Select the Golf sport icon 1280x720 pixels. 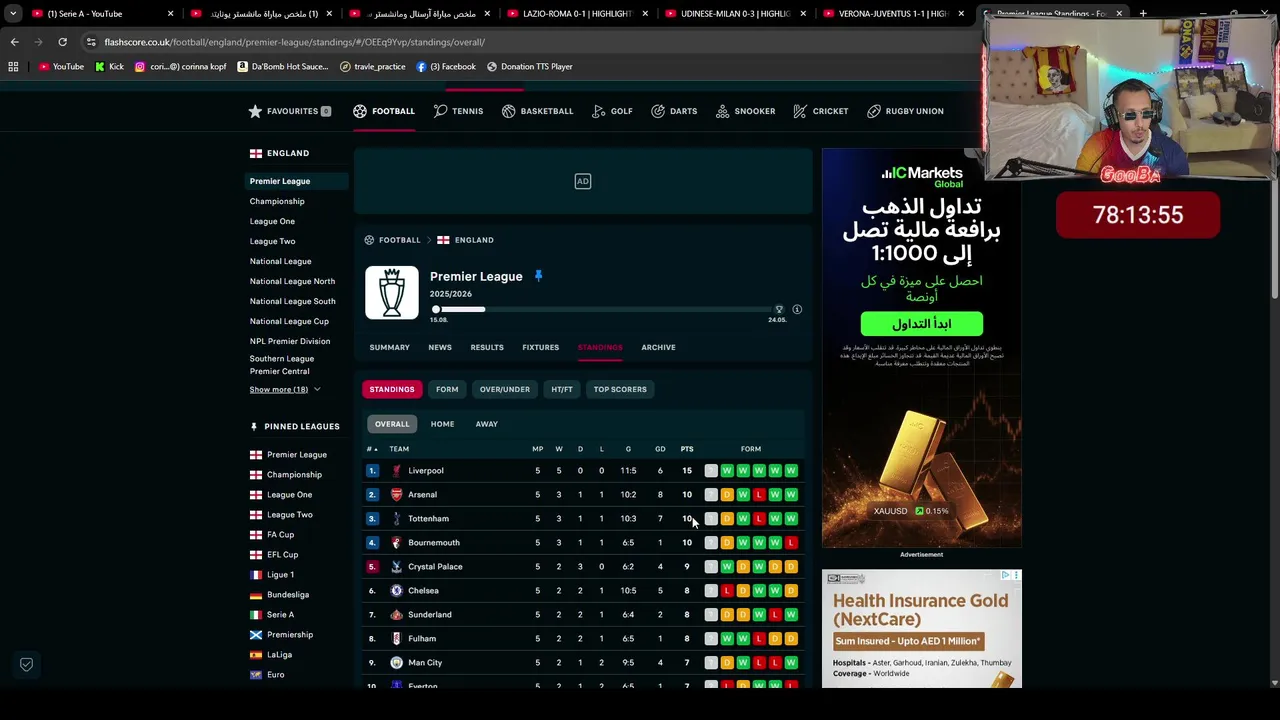[599, 111]
